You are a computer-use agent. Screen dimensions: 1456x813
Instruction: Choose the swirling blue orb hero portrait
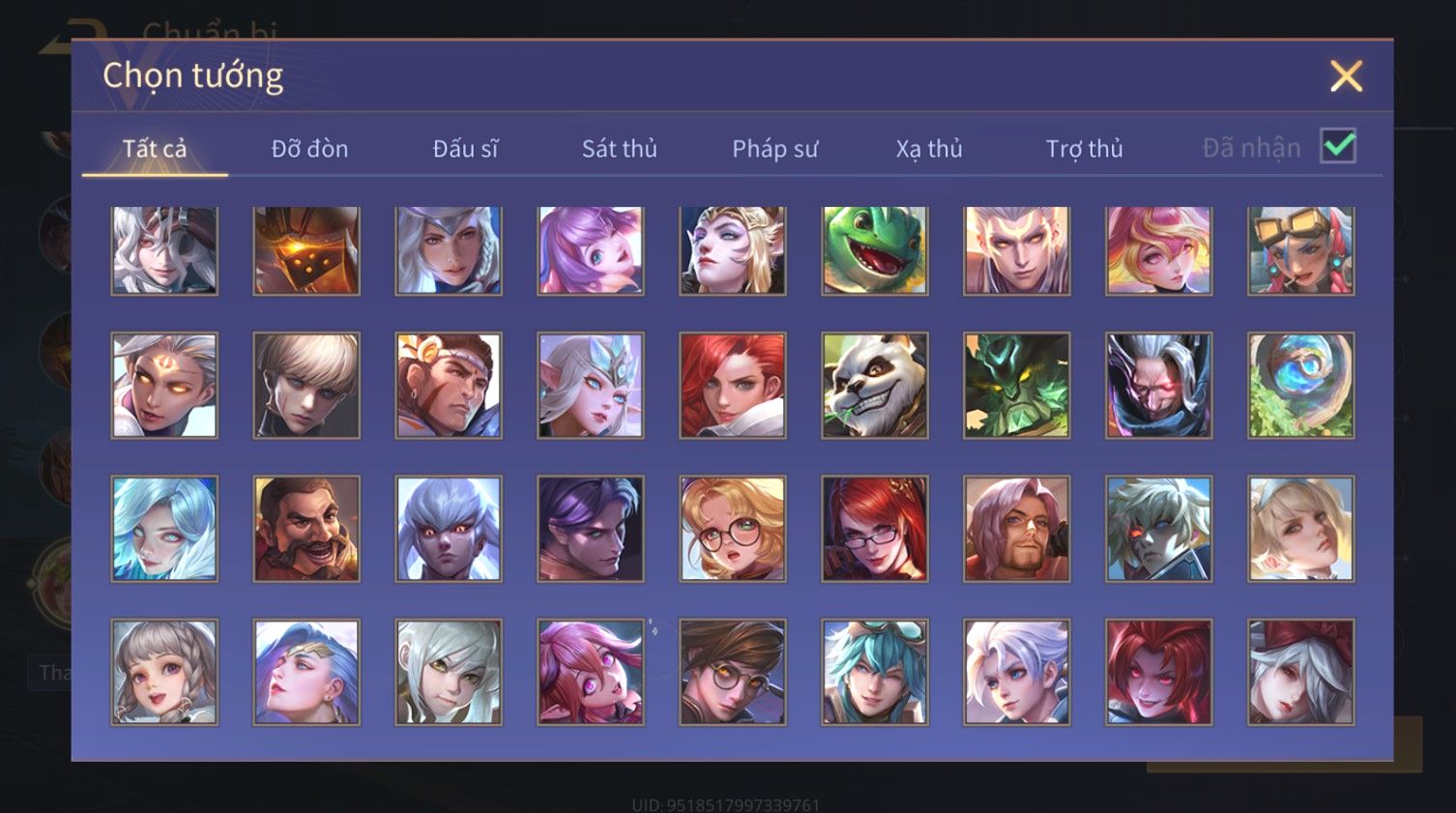click(x=1301, y=386)
